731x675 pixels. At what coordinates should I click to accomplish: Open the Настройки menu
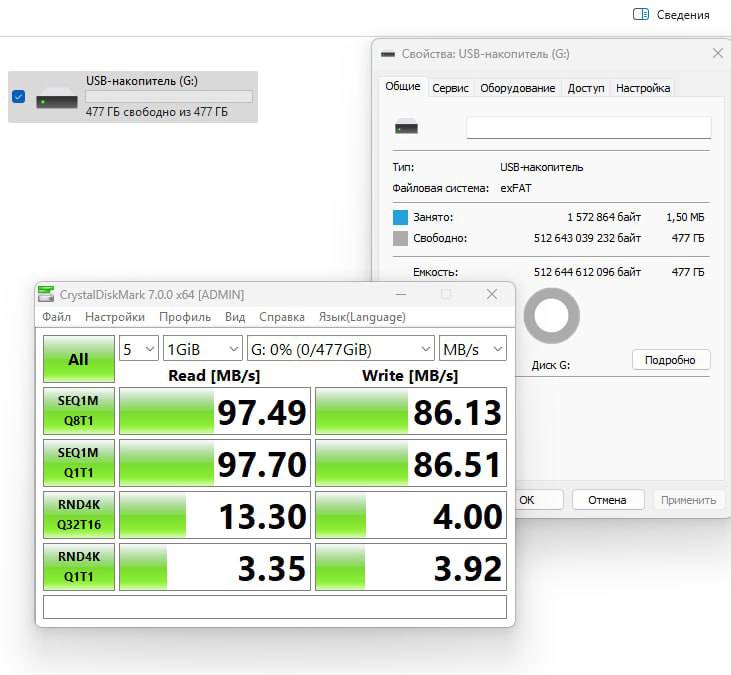coord(115,317)
